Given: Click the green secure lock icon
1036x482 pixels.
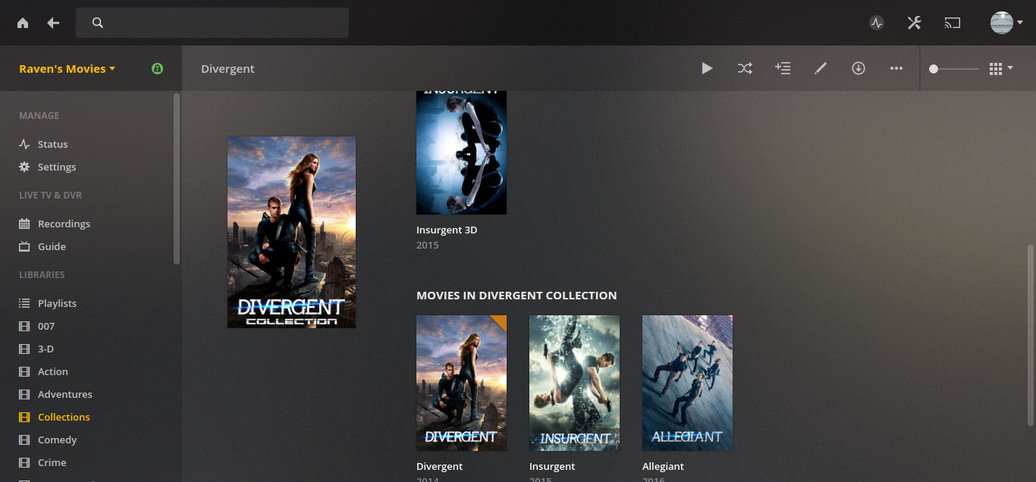Looking at the screenshot, I should pyautogui.click(x=157, y=69).
